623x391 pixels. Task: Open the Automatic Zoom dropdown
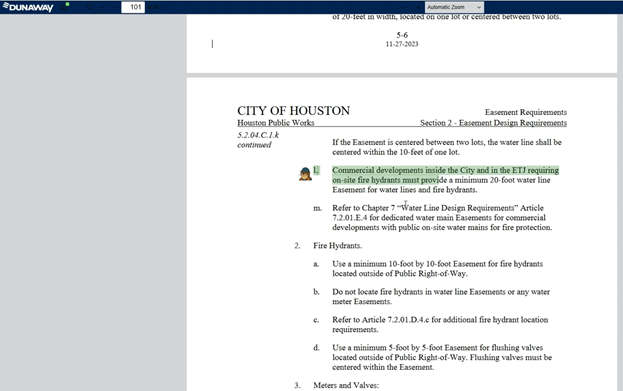(454, 7)
